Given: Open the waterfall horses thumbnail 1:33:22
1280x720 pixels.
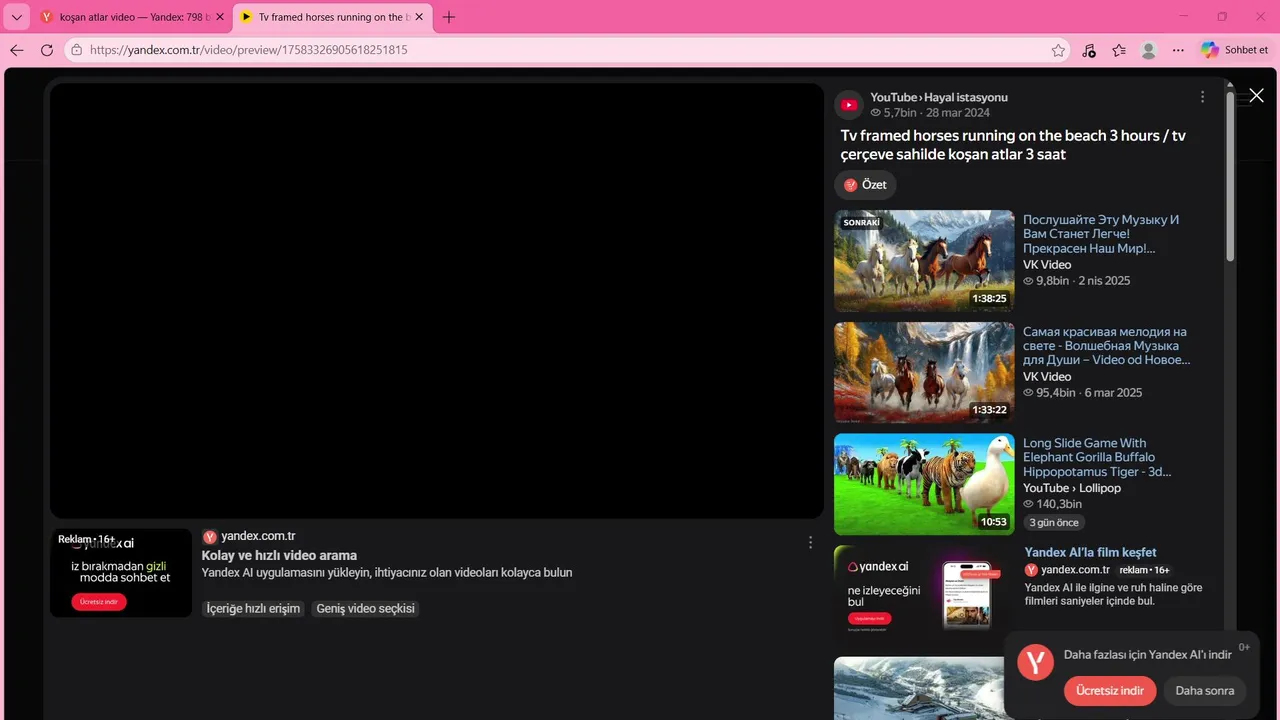Looking at the screenshot, I should pos(924,372).
